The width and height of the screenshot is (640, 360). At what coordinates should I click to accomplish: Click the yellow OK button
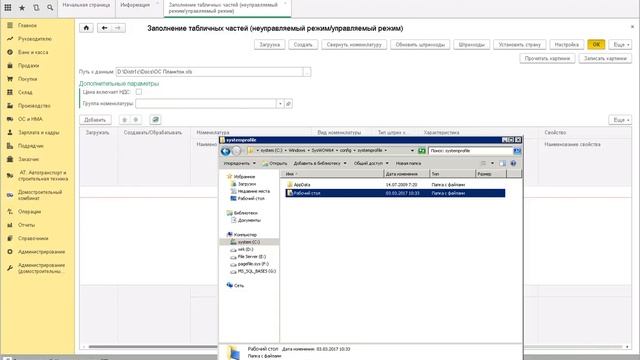(596, 44)
